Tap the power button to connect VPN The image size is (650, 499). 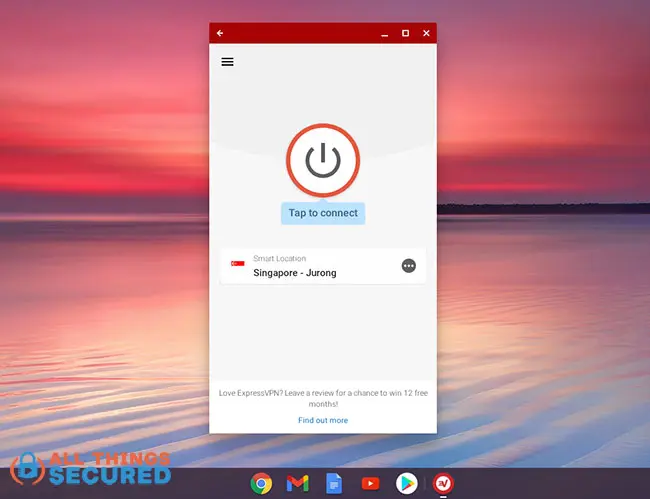pos(323,160)
